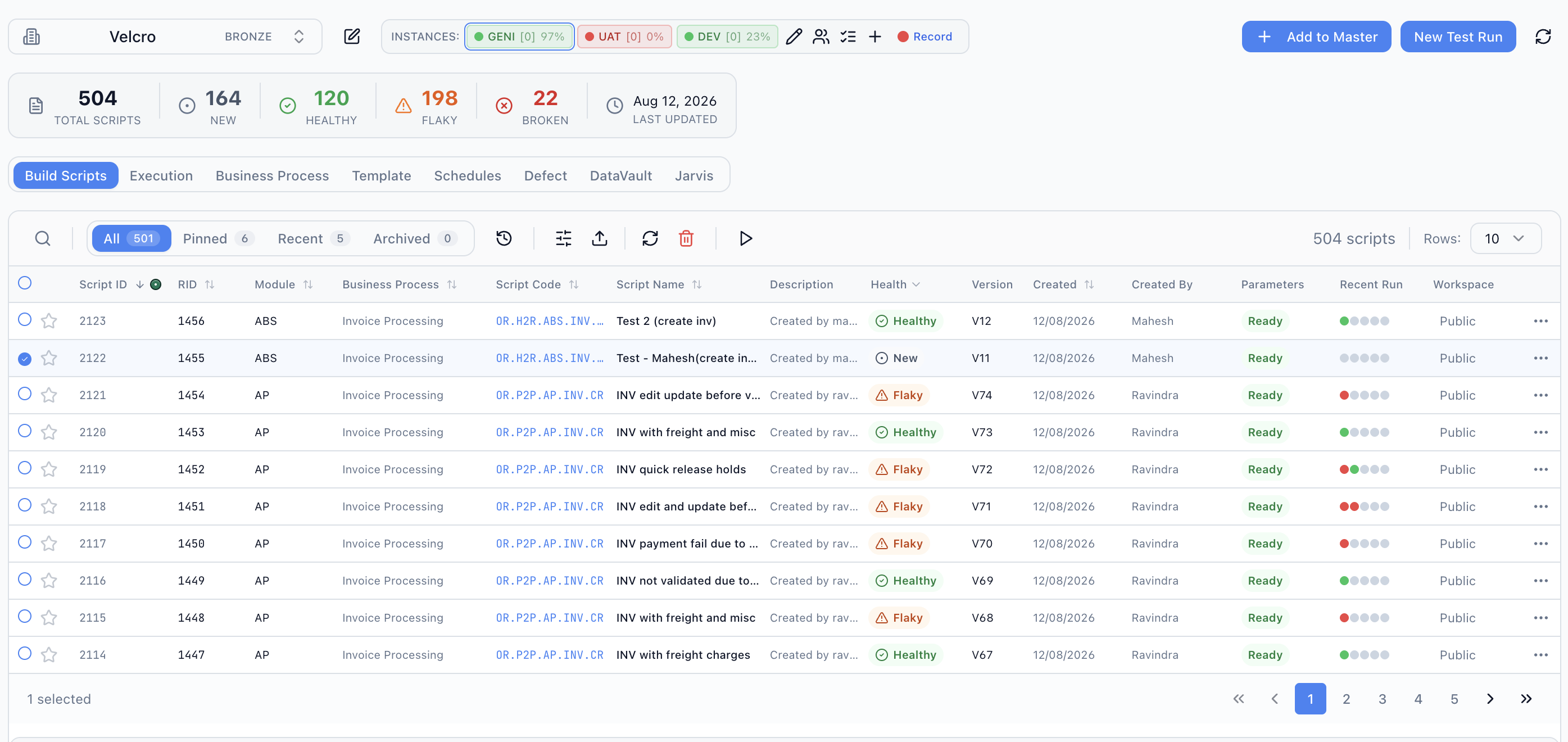Add a new instance with plus icon
Image resolution: width=1568 pixels, height=742 pixels.
(x=874, y=37)
